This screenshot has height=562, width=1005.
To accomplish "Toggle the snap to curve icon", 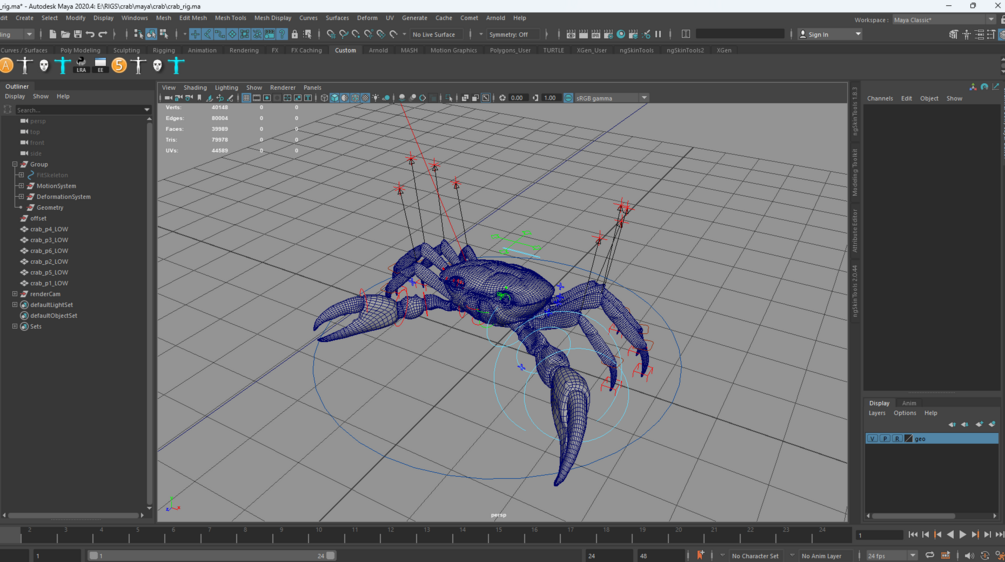I will click(344, 34).
